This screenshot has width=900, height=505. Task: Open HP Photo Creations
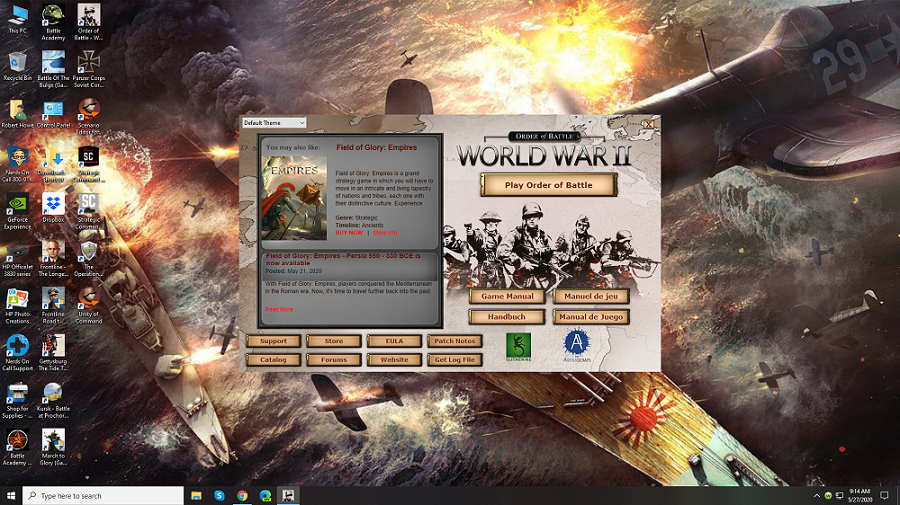[18, 306]
